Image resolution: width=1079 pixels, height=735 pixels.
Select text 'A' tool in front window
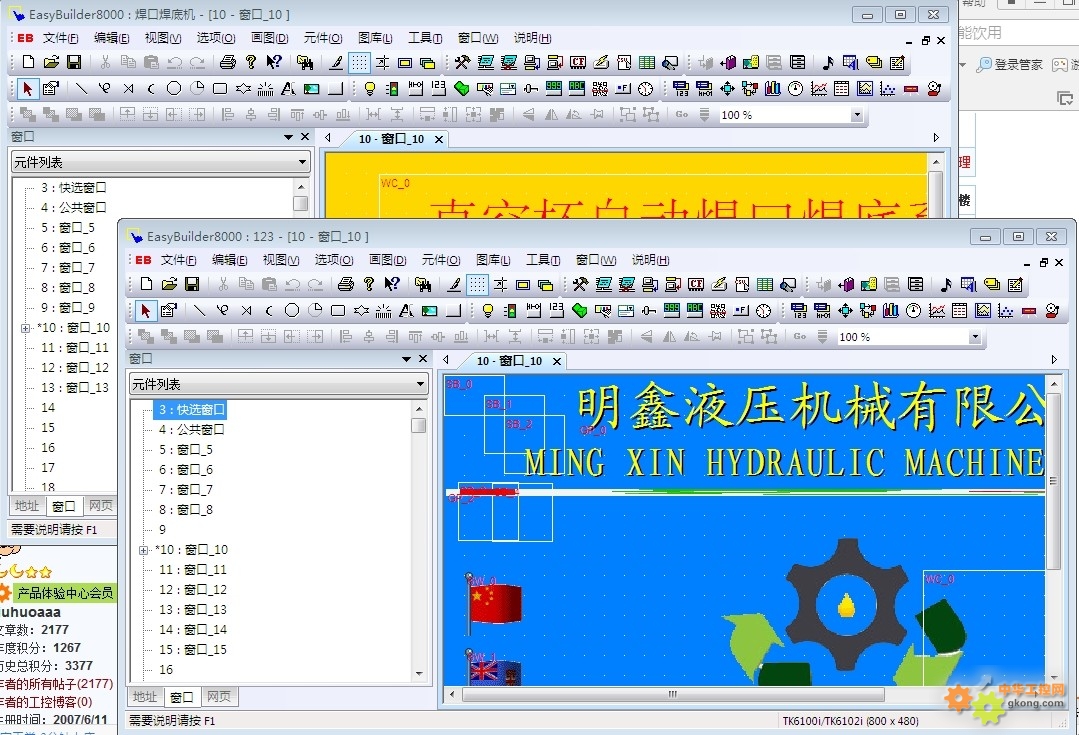pos(406,310)
